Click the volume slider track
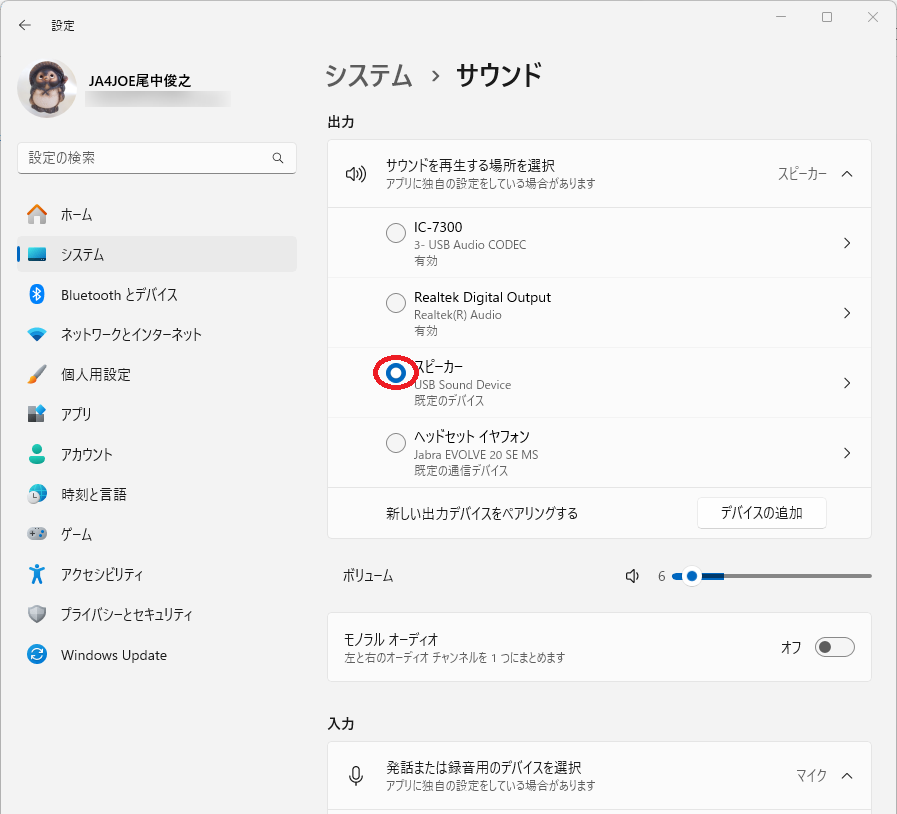The image size is (897, 814). click(x=772, y=576)
